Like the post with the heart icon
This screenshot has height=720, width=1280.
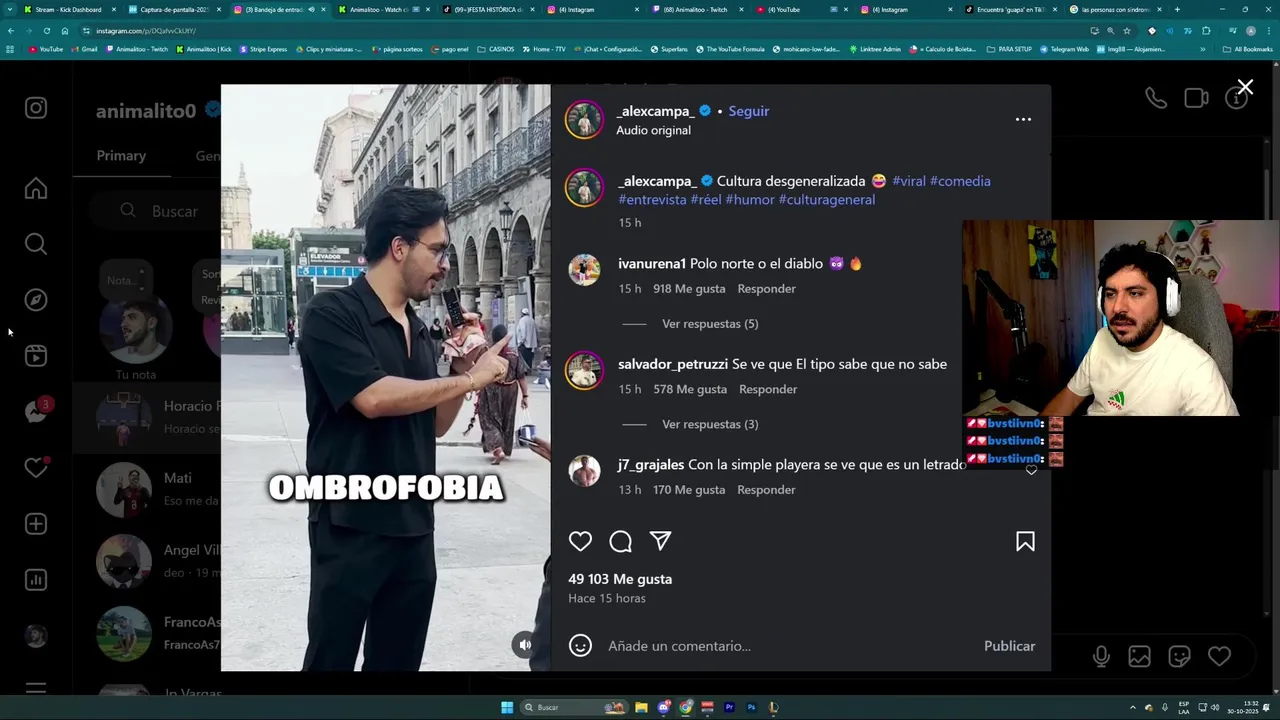click(x=580, y=541)
